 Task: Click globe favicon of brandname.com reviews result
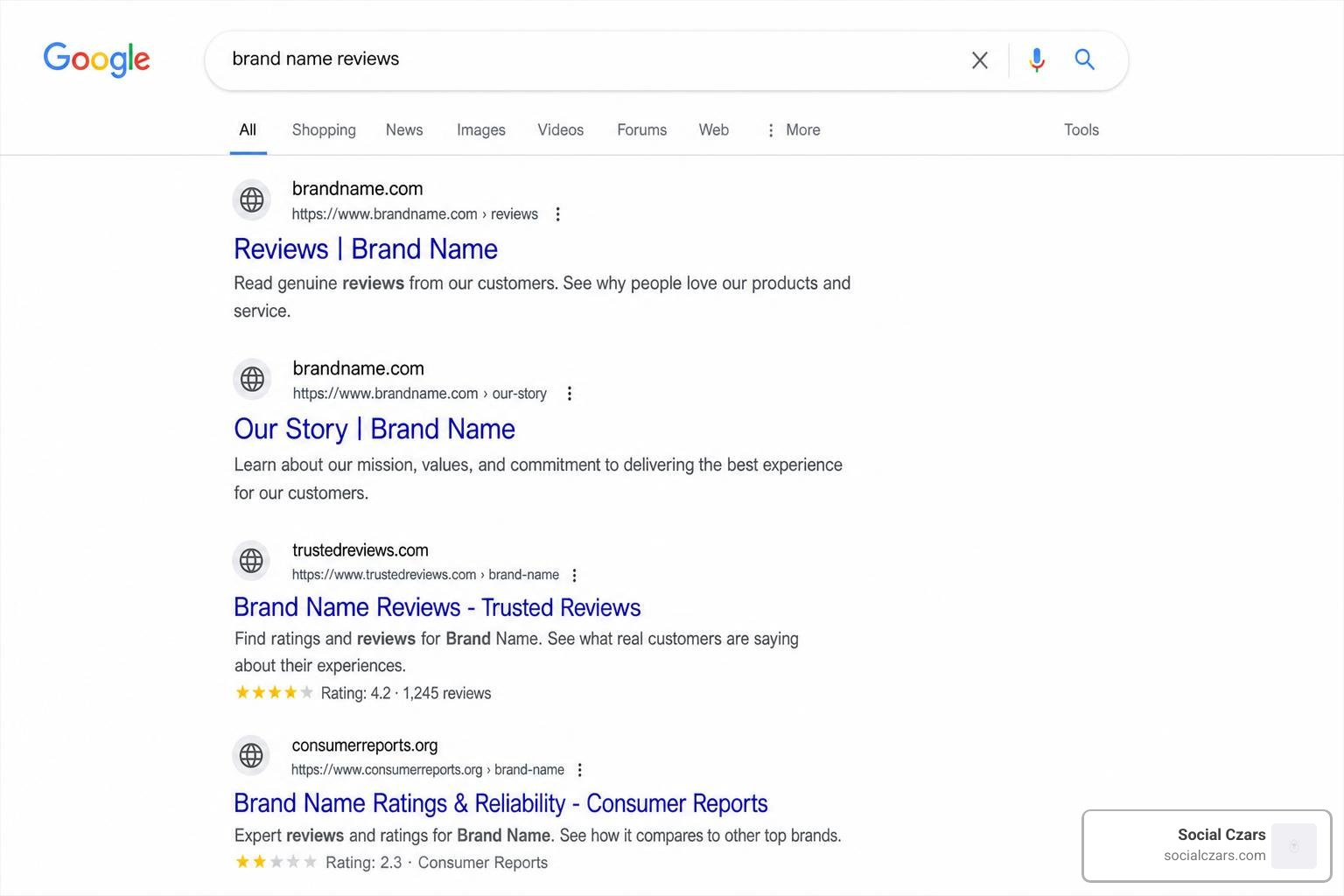(x=252, y=199)
